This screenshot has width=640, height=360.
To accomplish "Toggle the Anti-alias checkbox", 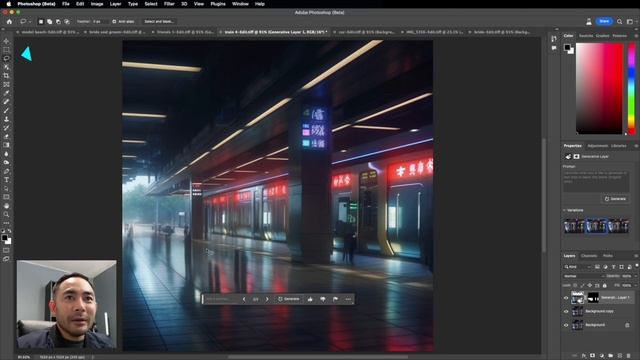I will coord(114,21).
